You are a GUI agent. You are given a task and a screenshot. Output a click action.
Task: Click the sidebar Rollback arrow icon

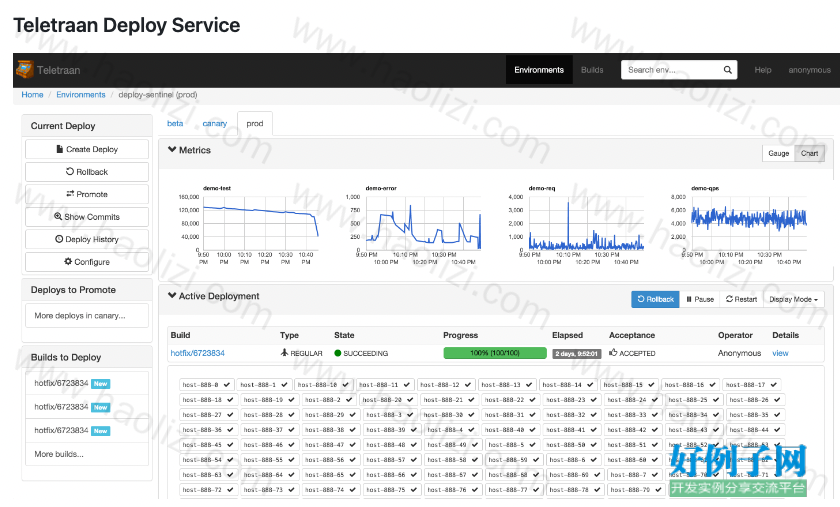(70, 172)
